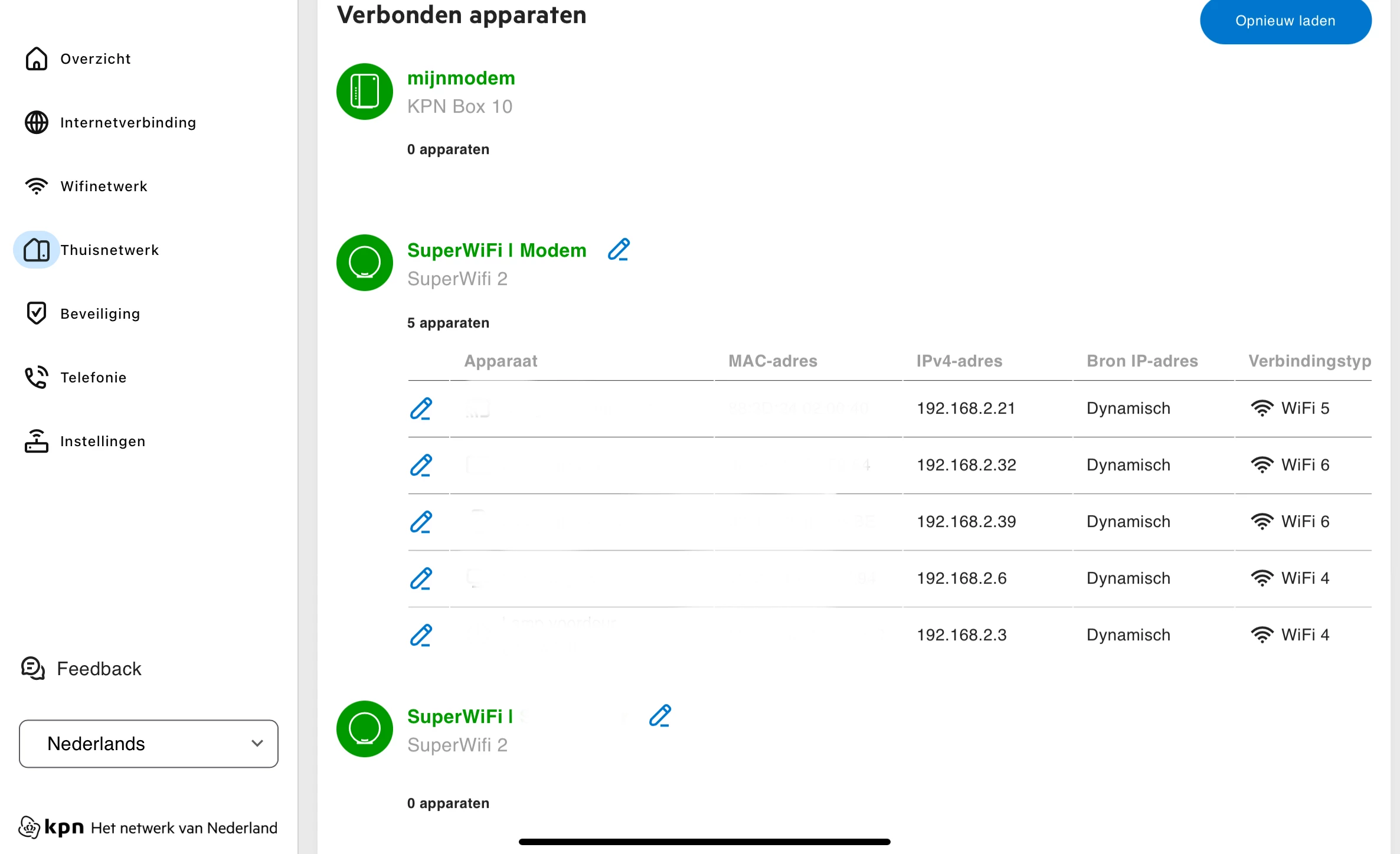Screen dimensions: 1400x854
Task: Click the green SuperWiFi I Modem circle icon
Action: [365, 263]
